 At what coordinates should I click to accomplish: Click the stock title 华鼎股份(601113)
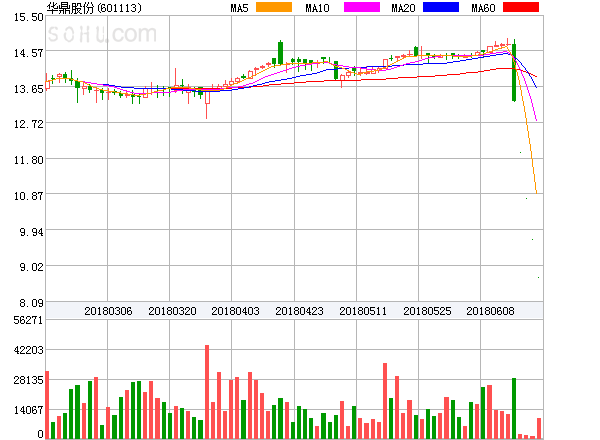pos(94,8)
